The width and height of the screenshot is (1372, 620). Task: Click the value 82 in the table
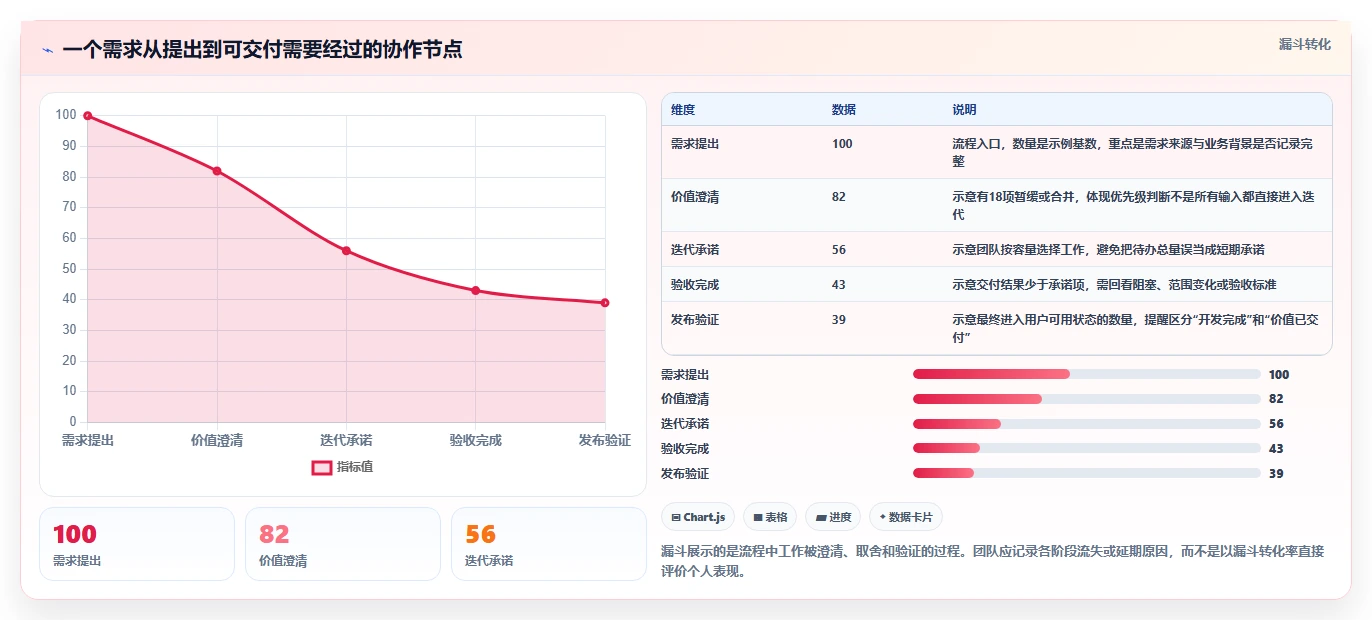coord(839,197)
